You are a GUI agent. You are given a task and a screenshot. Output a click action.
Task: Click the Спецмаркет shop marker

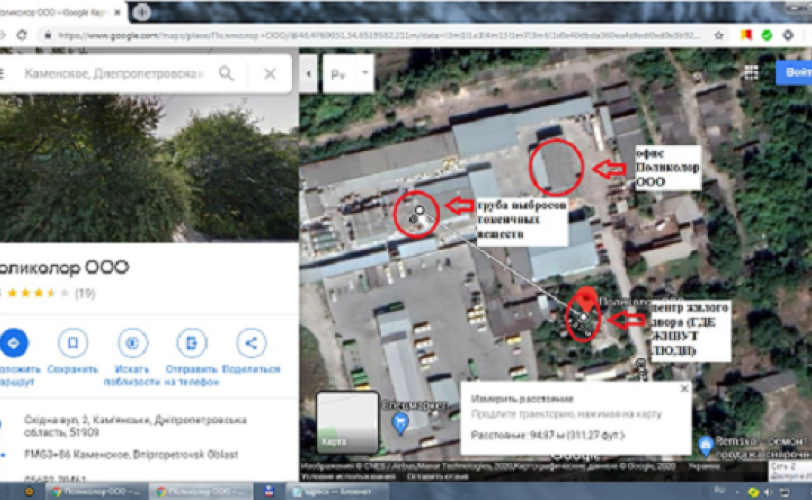click(x=400, y=423)
